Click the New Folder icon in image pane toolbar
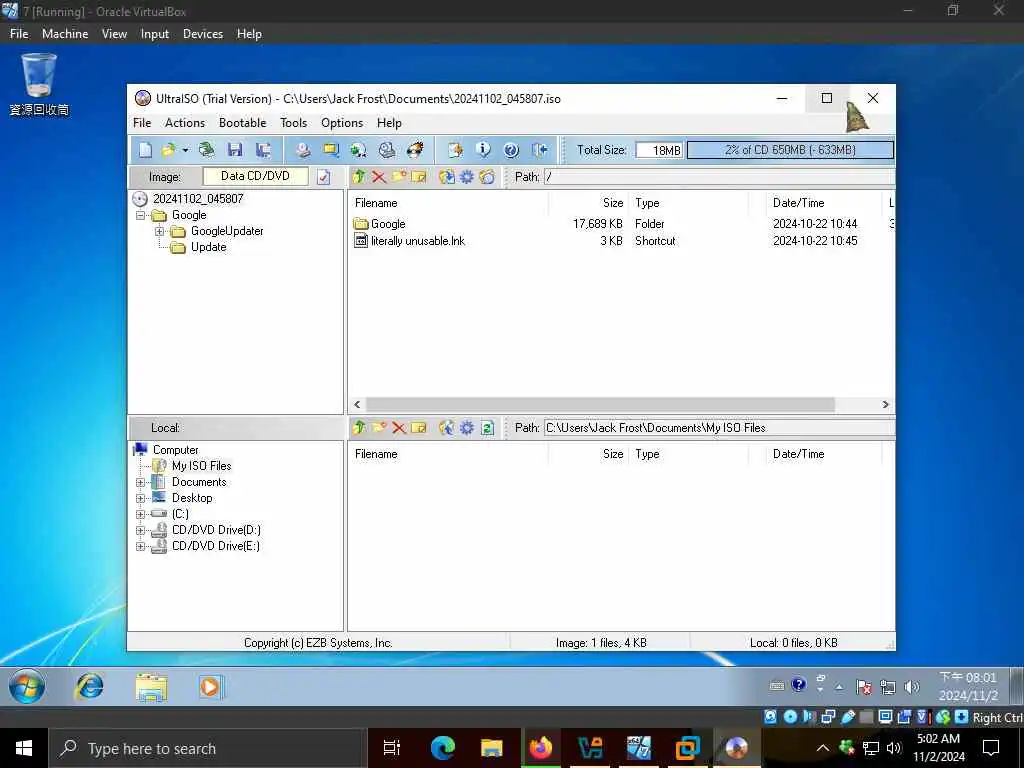Screen dimensions: 1024x768 pos(399,177)
